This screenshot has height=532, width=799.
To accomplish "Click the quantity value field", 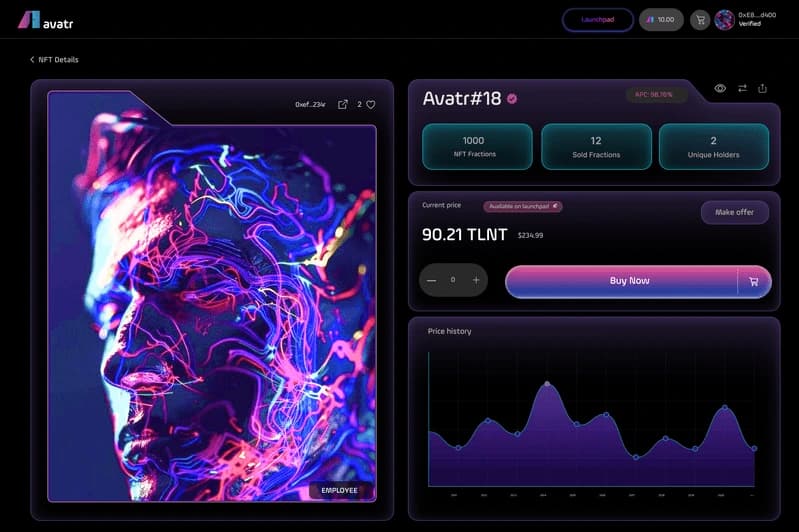I will click(x=453, y=280).
